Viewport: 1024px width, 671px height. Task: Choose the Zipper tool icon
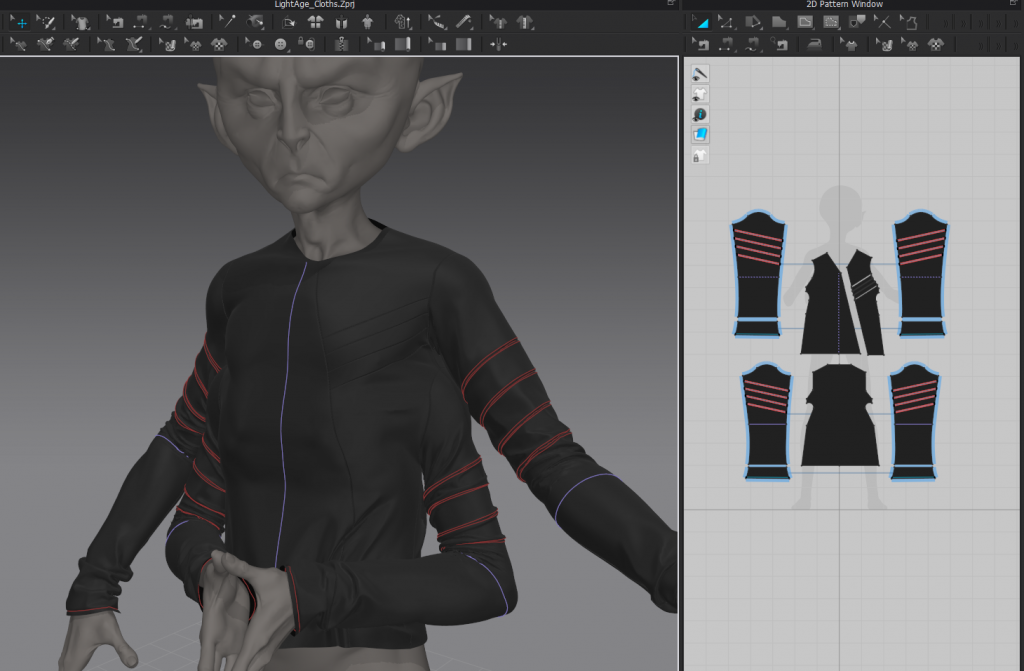[x=342, y=44]
